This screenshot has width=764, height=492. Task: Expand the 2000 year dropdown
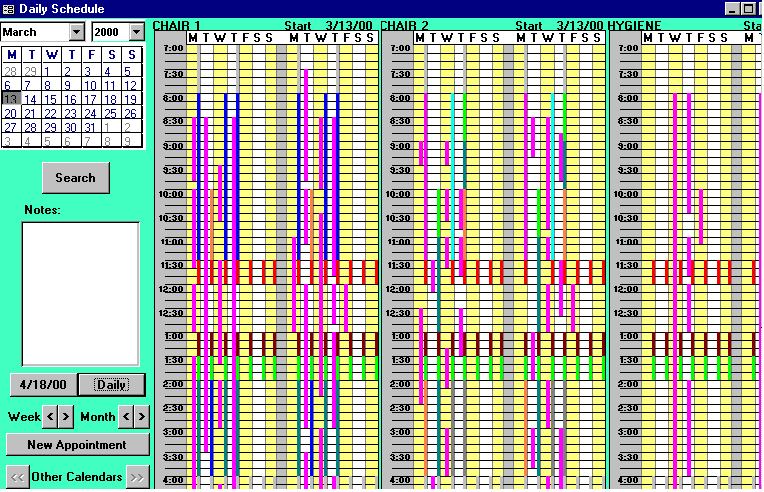[x=136, y=32]
